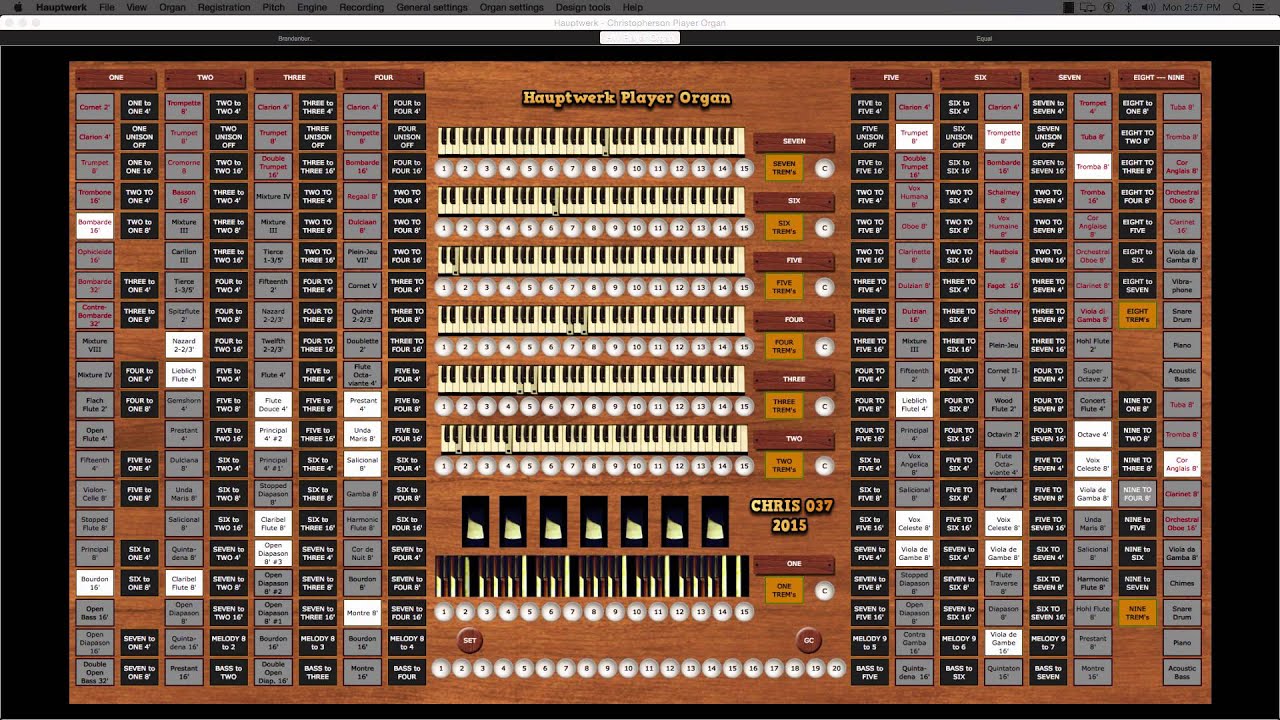Image resolution: width=1280 pixels, height=720 pixels.
Task: Toggle the Carillon III stop
Action: [x=184, y=256]
